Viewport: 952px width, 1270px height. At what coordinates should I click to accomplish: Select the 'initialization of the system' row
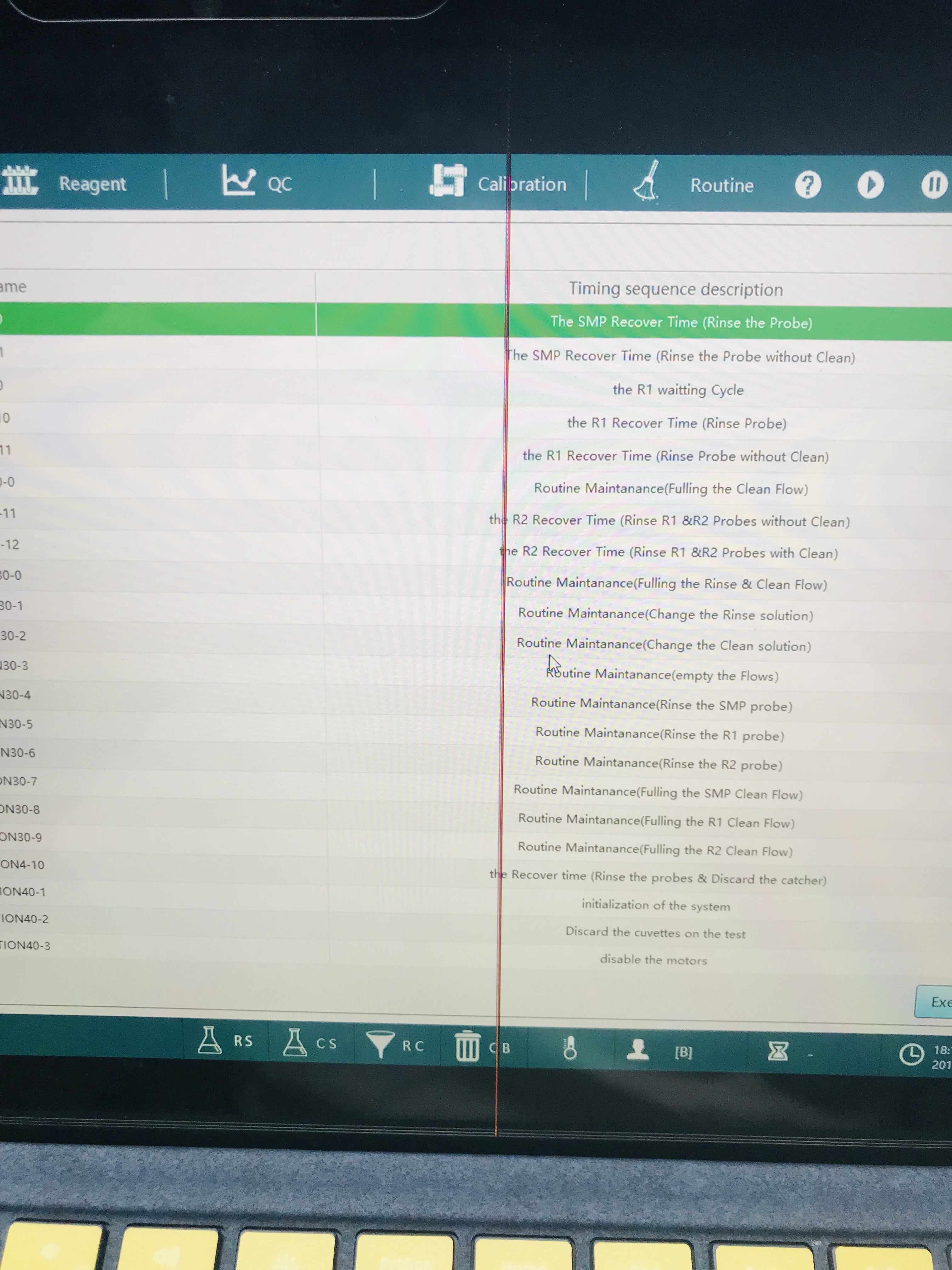655,906
